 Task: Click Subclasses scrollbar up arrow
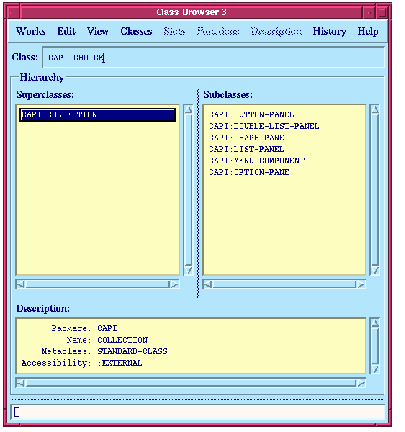(375, 109)
